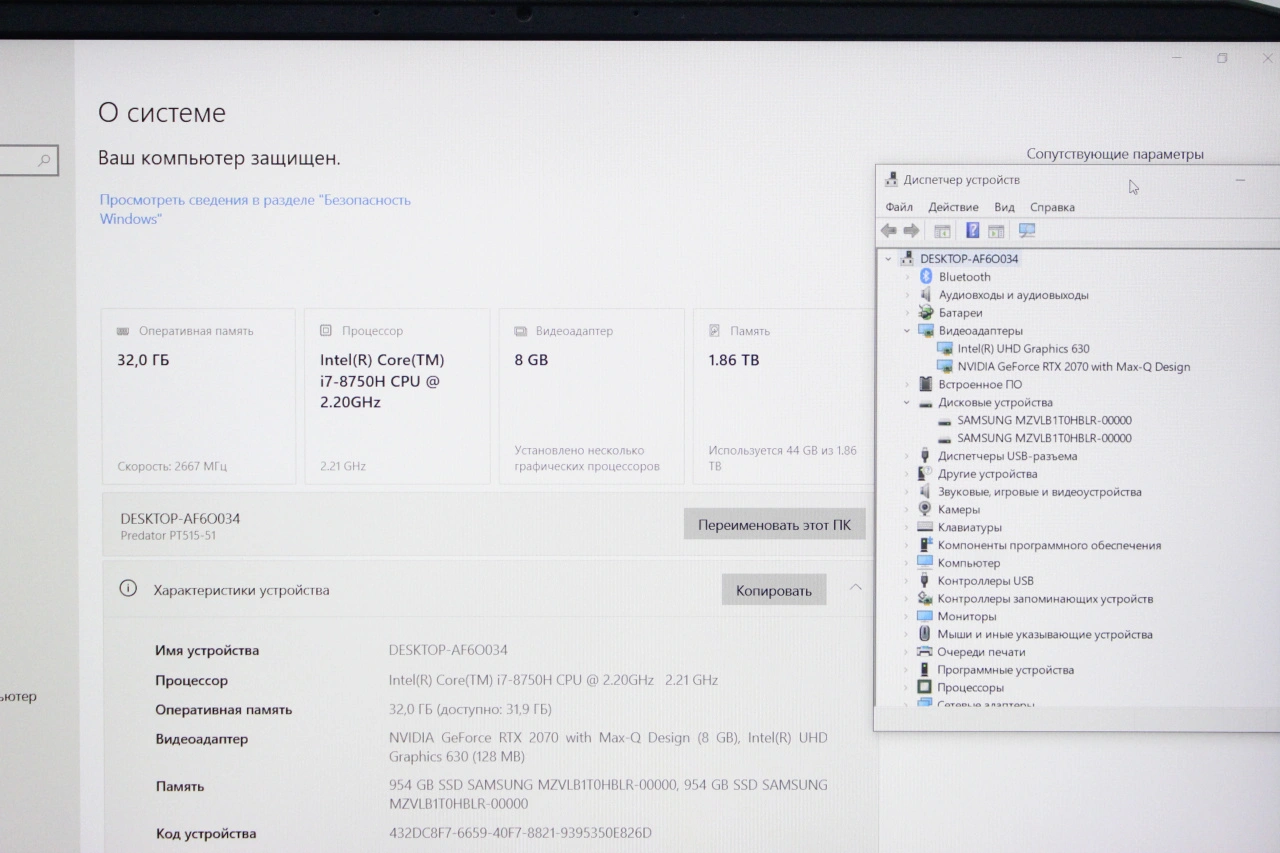Collapse the Характеристики устройства section chevron
Image resolution: width=1280 pixels, height=853 pixels.
(855, 588)
